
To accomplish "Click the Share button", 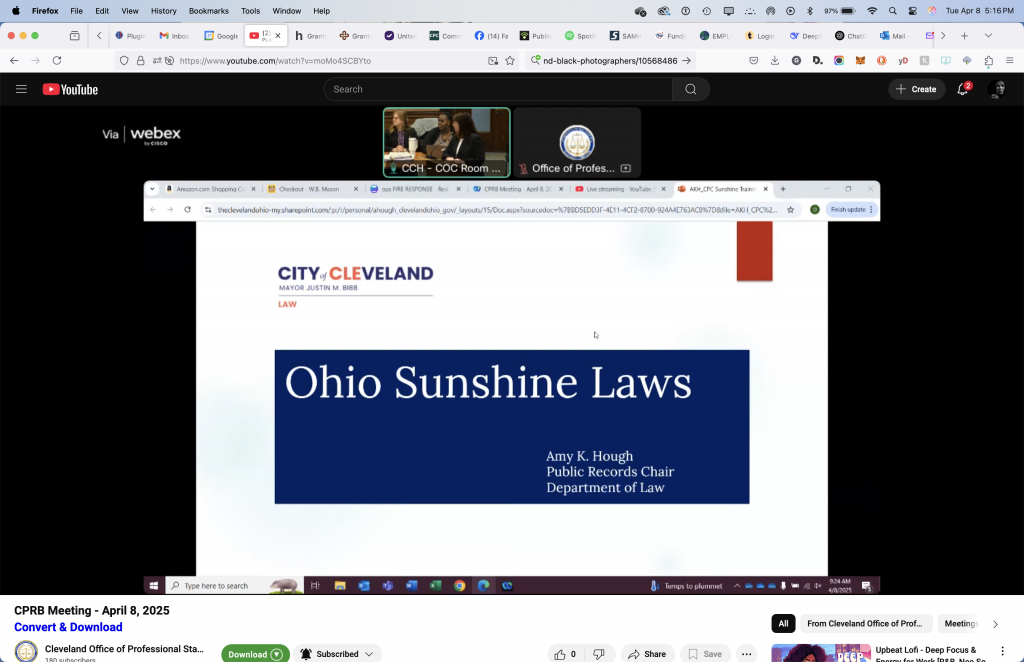I will coord(646,654).
